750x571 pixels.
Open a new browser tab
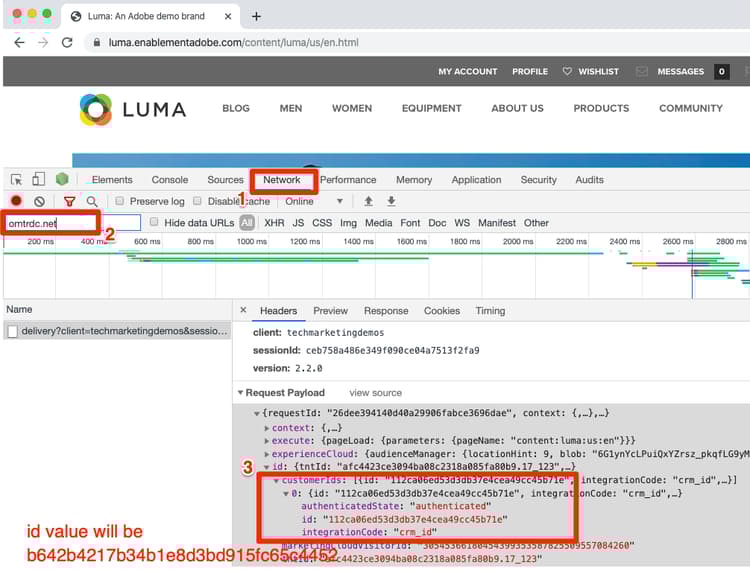[256, 16]
